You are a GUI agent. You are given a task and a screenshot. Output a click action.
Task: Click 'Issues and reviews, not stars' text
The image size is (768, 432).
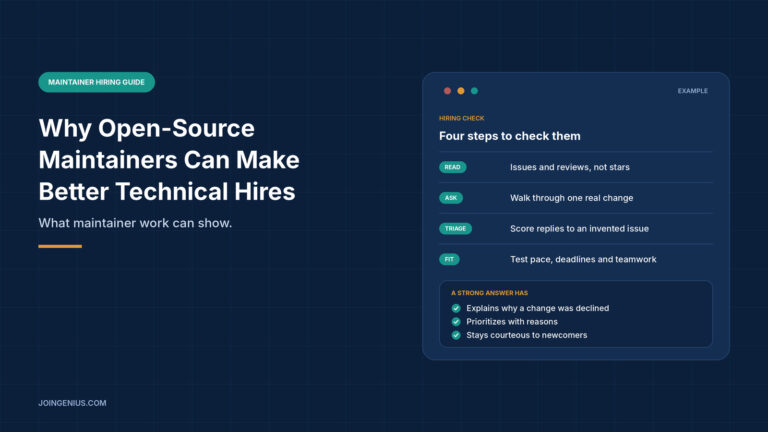[570, 167]
